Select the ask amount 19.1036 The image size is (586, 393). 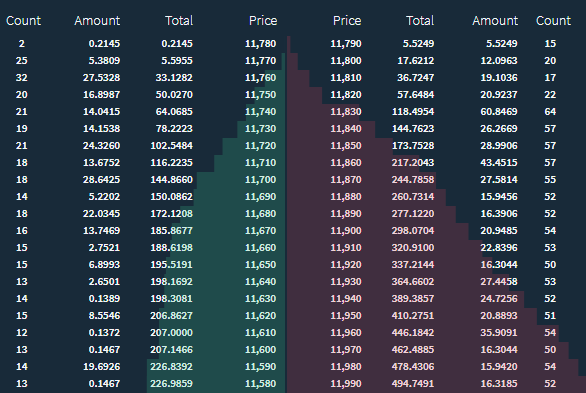(499, 78)
